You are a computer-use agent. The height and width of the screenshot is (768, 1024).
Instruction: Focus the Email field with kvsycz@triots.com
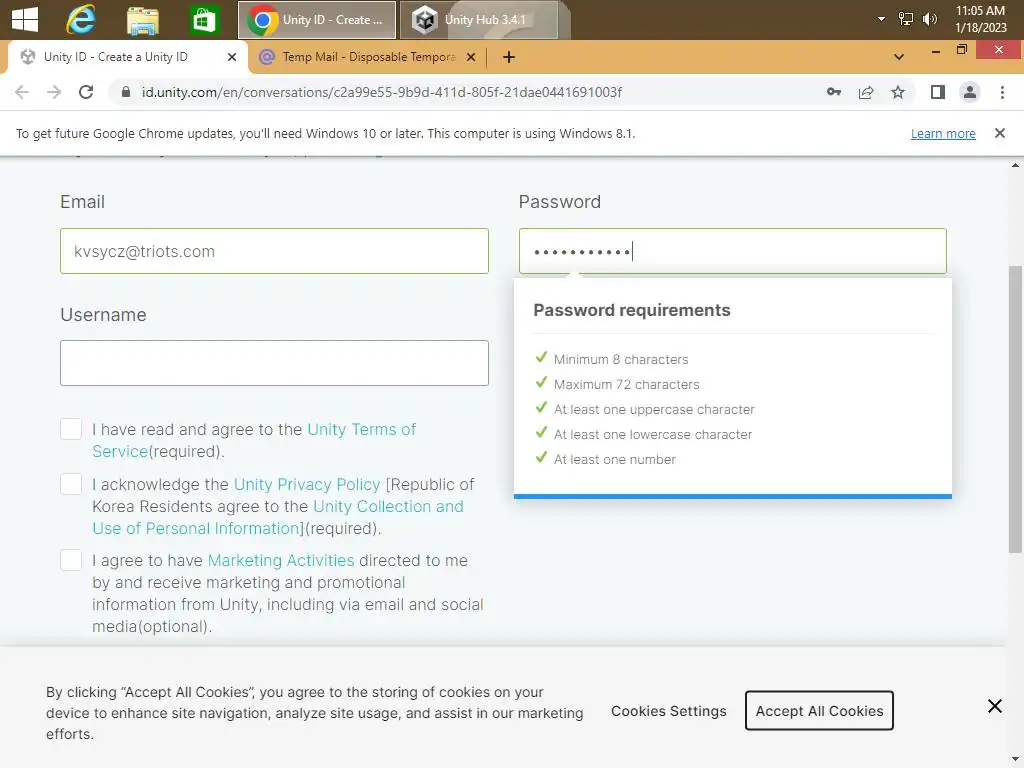coord(274,251)
